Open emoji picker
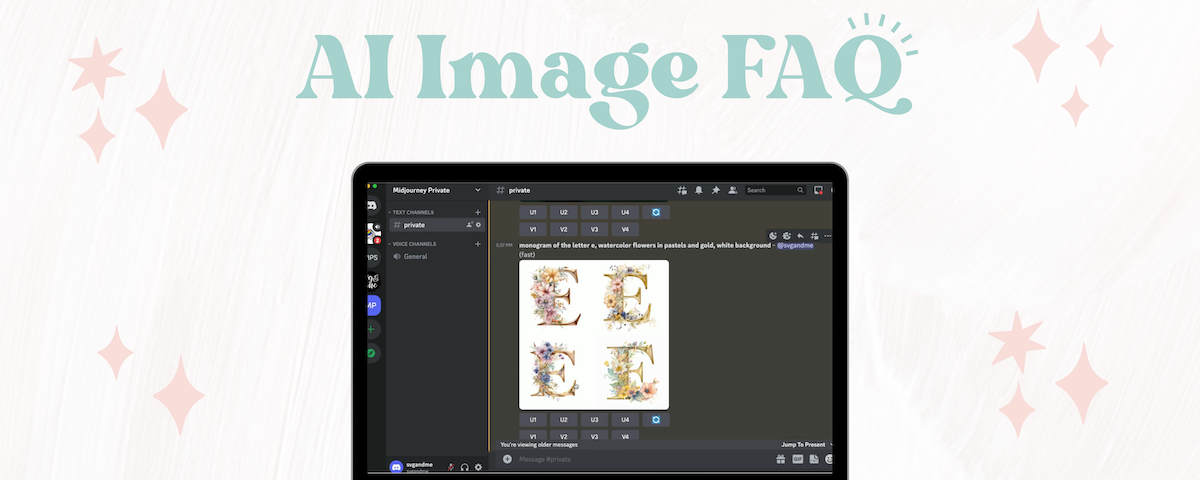Image resolution: width=1200 pixels, height=480 pixels. 829,459
